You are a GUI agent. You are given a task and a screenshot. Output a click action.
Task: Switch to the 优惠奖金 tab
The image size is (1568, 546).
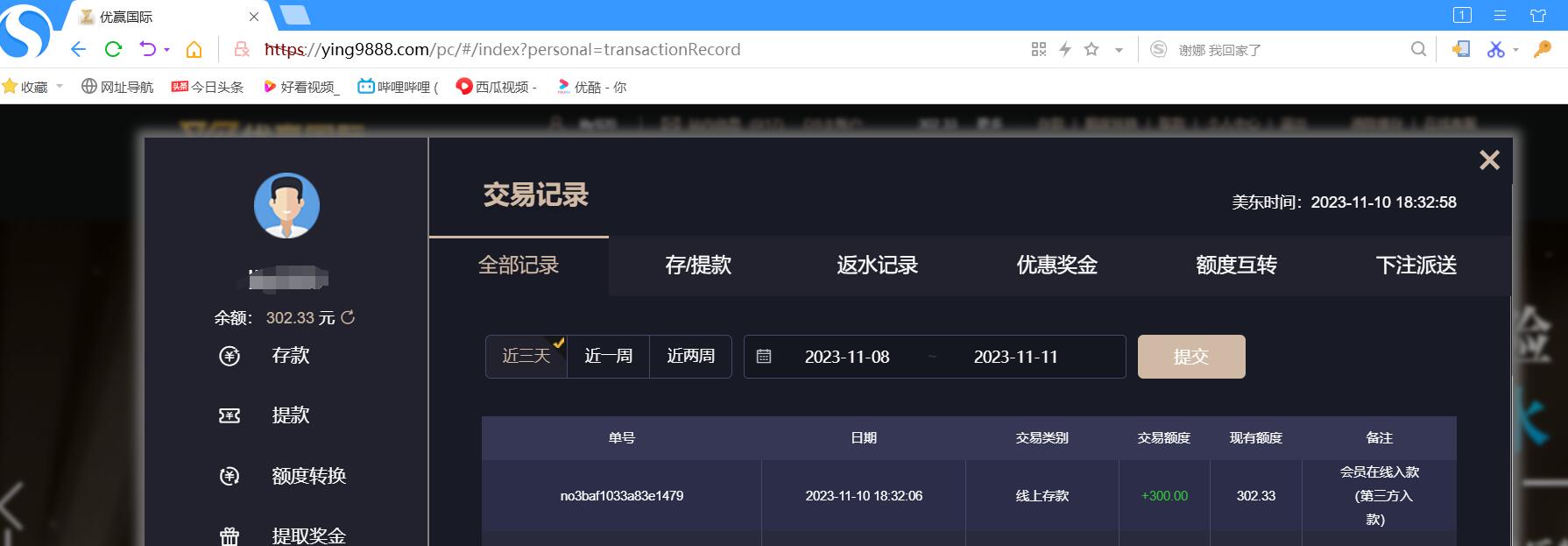[x=1057, y=265]
